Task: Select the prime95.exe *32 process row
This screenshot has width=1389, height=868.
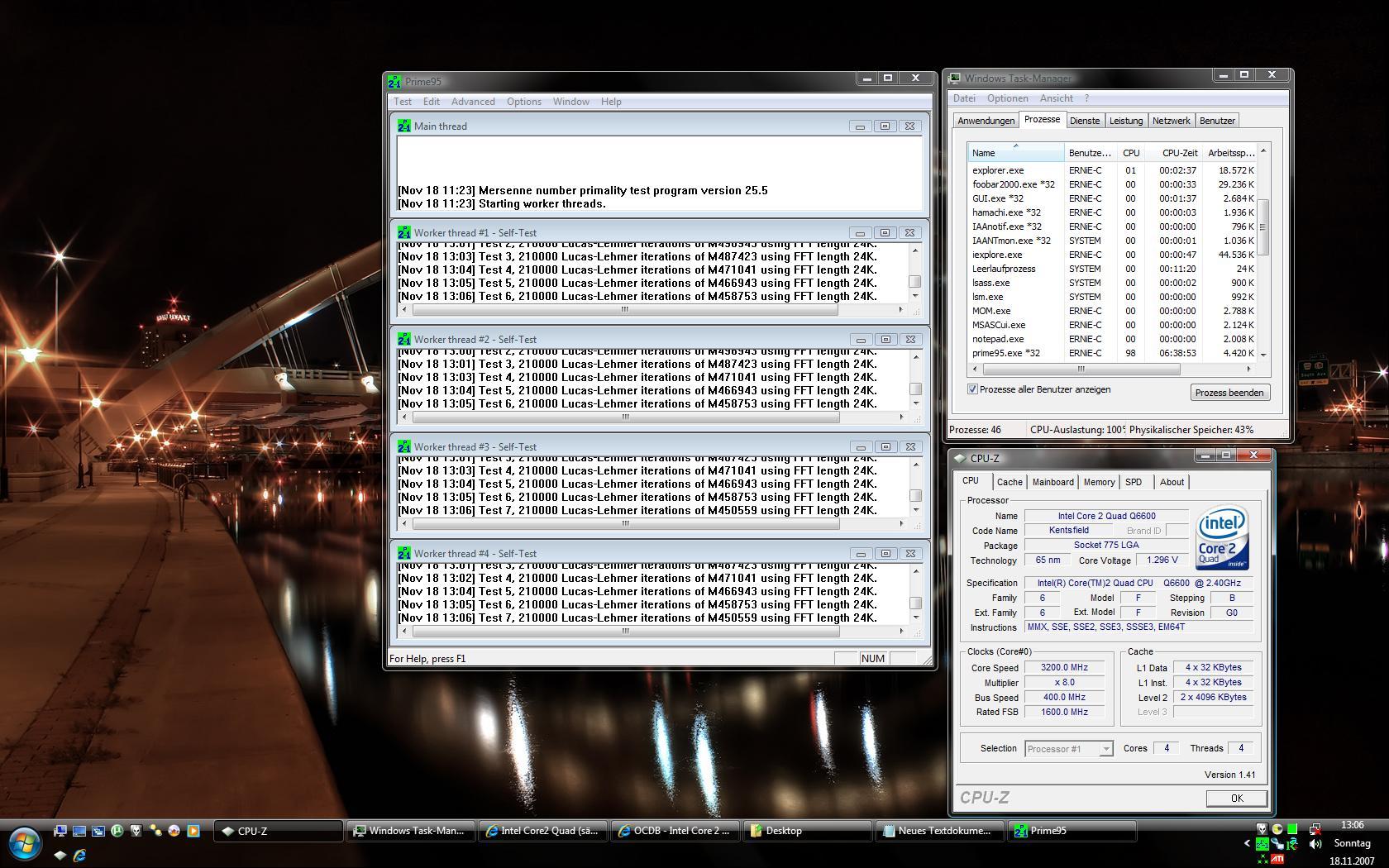Action: coord(1112,353)
